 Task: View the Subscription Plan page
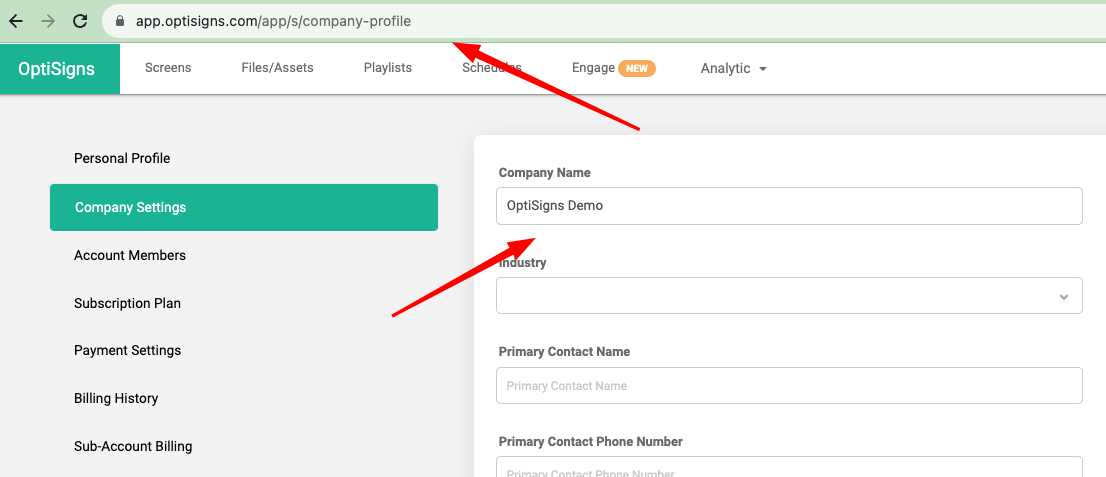(x=127, y=303)
